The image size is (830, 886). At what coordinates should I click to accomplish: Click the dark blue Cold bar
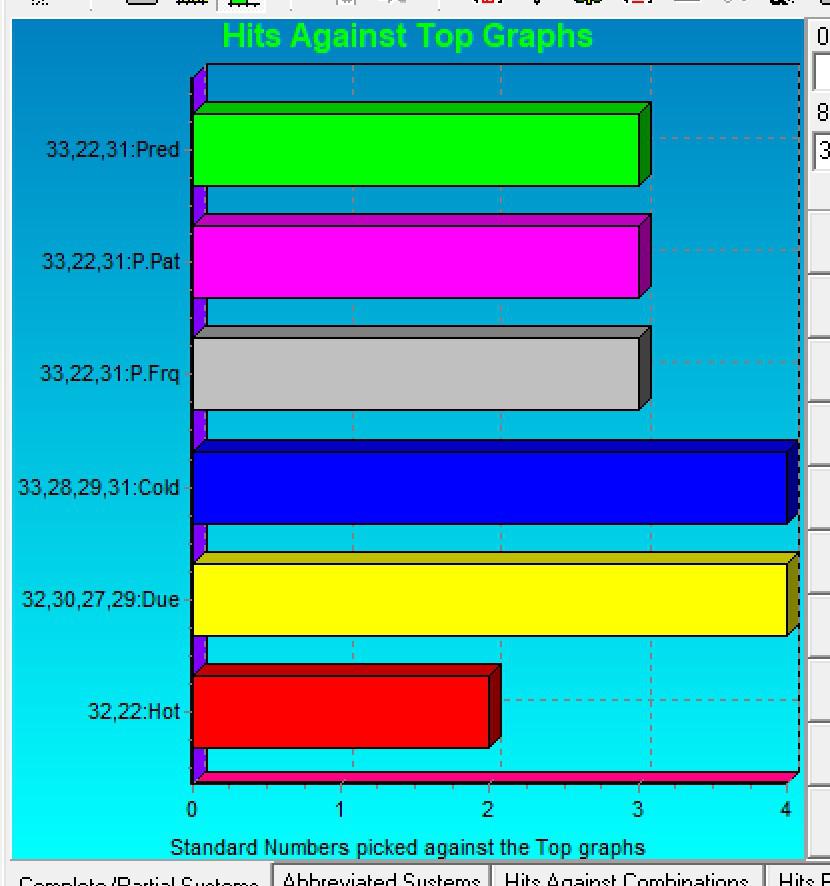[490, 487]
